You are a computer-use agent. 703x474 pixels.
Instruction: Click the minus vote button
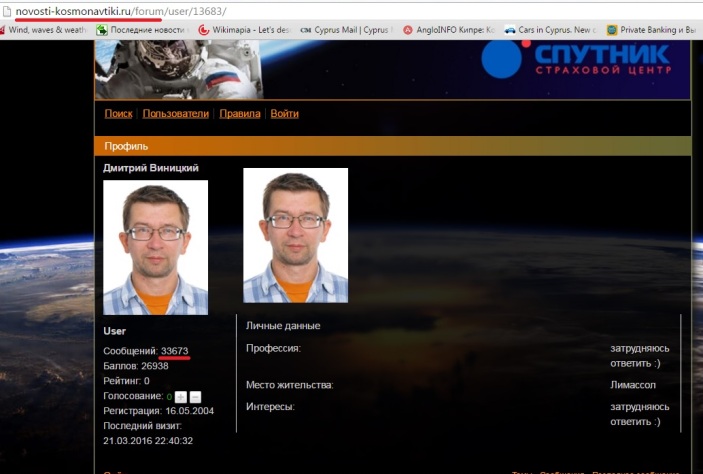[x=195, y=397]
